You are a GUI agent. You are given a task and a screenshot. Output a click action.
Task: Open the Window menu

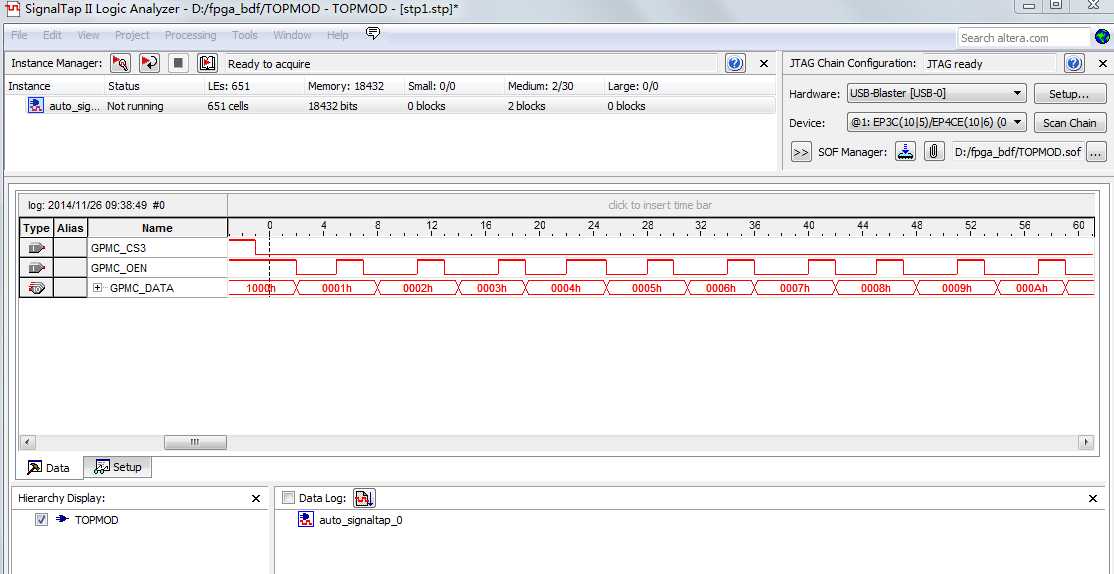pos(292,35)
